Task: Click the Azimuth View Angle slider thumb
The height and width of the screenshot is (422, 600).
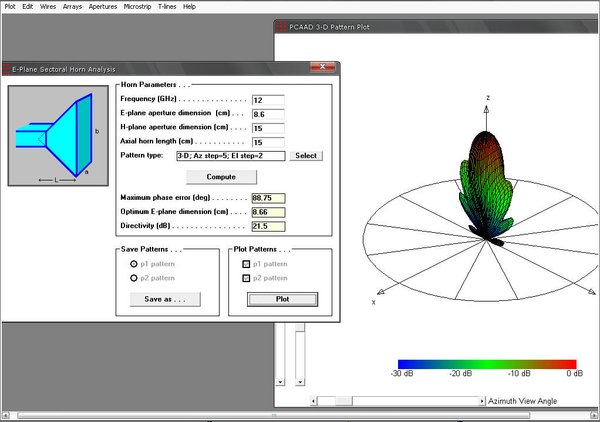Action: tap(344, 401)
